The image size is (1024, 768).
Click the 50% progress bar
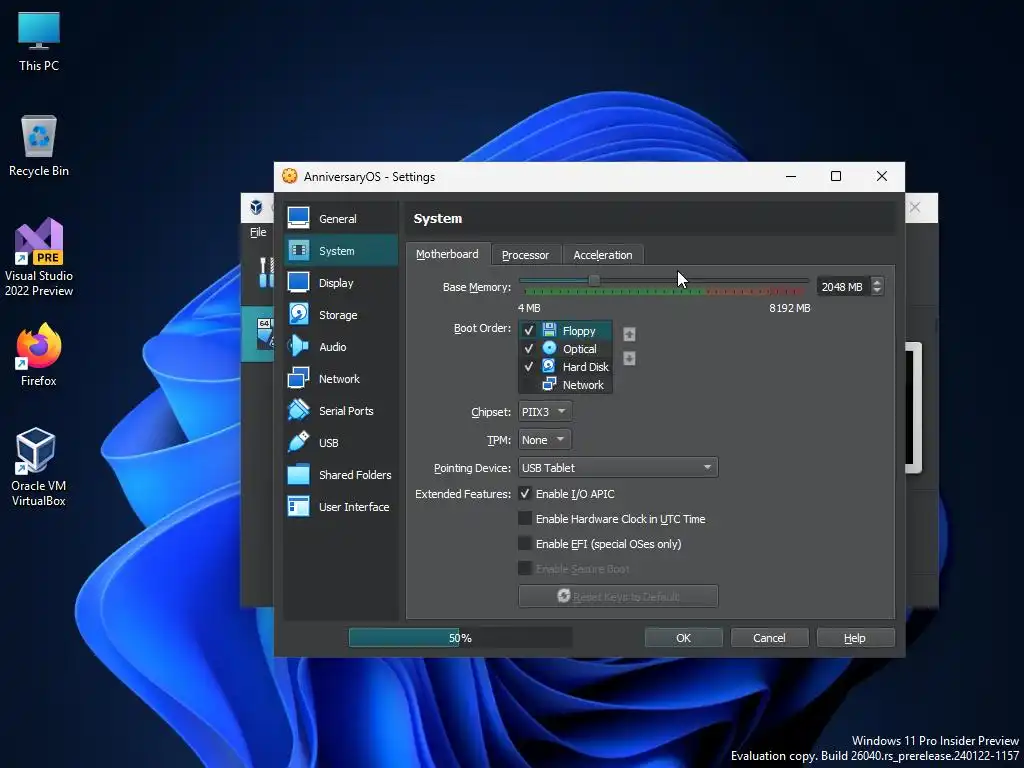click(460, 637)
